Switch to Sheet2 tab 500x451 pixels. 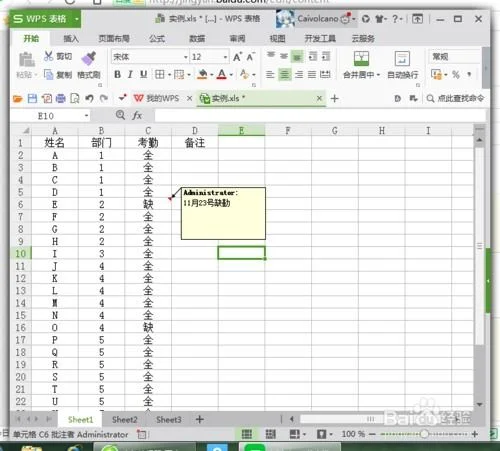[x=125, y=419]
